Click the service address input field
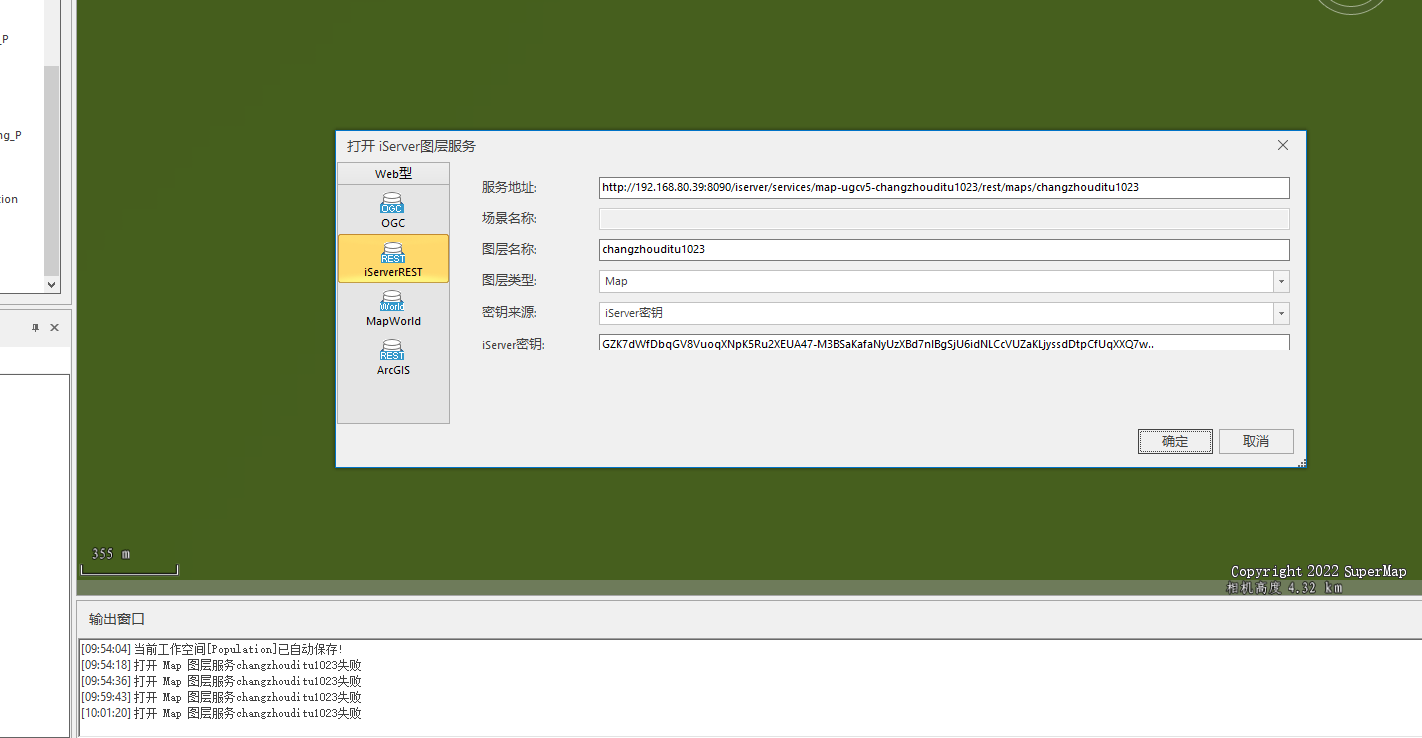 click(x=944, y=187)
